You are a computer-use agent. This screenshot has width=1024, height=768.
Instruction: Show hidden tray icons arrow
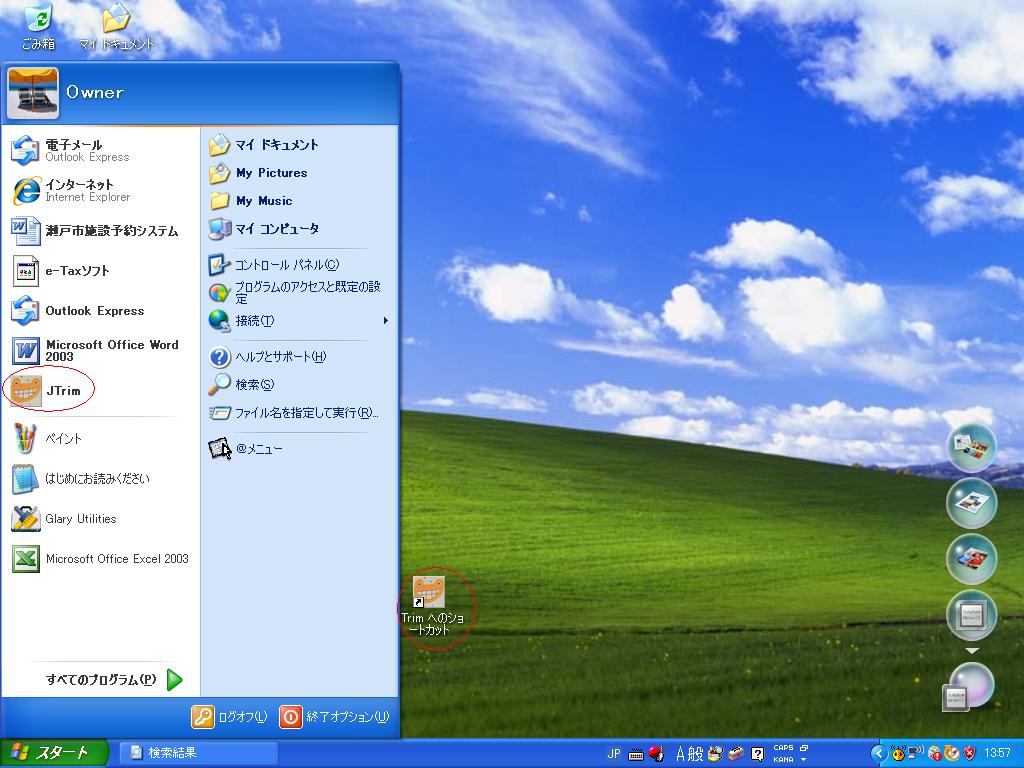click(x=879, y=754)
